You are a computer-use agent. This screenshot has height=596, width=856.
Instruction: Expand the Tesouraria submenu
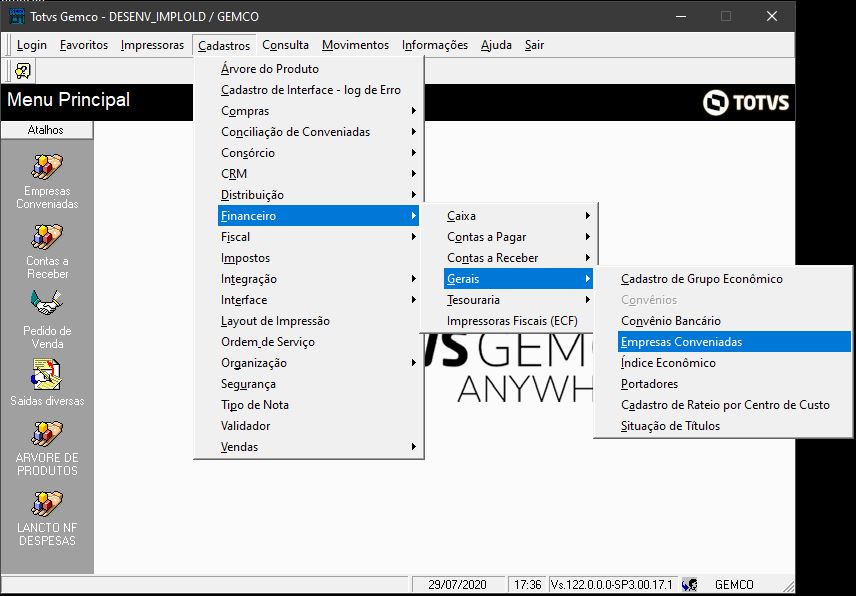point(518,300)
